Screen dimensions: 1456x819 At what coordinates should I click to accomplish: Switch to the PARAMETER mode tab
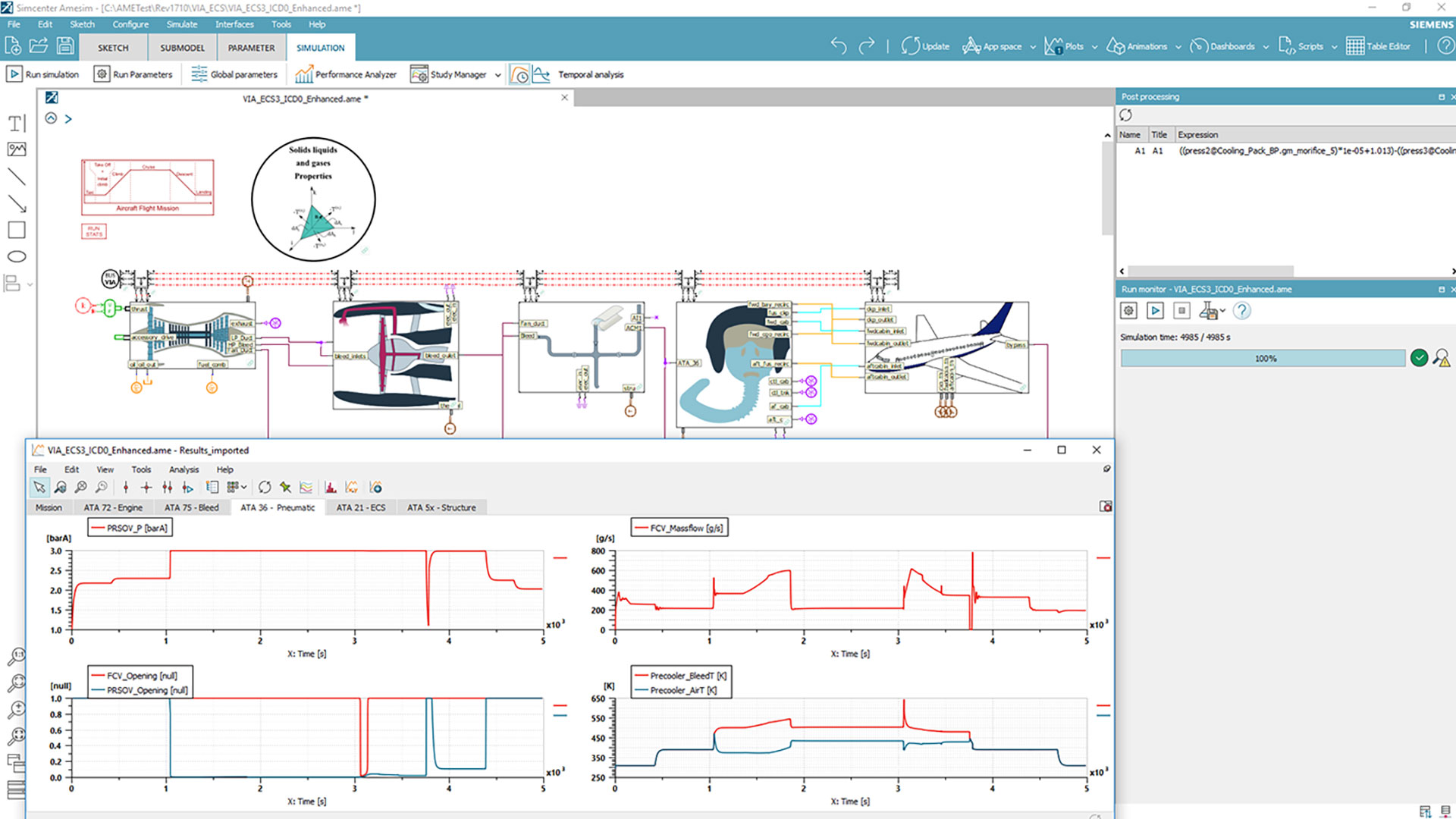[x=251, y=47]
